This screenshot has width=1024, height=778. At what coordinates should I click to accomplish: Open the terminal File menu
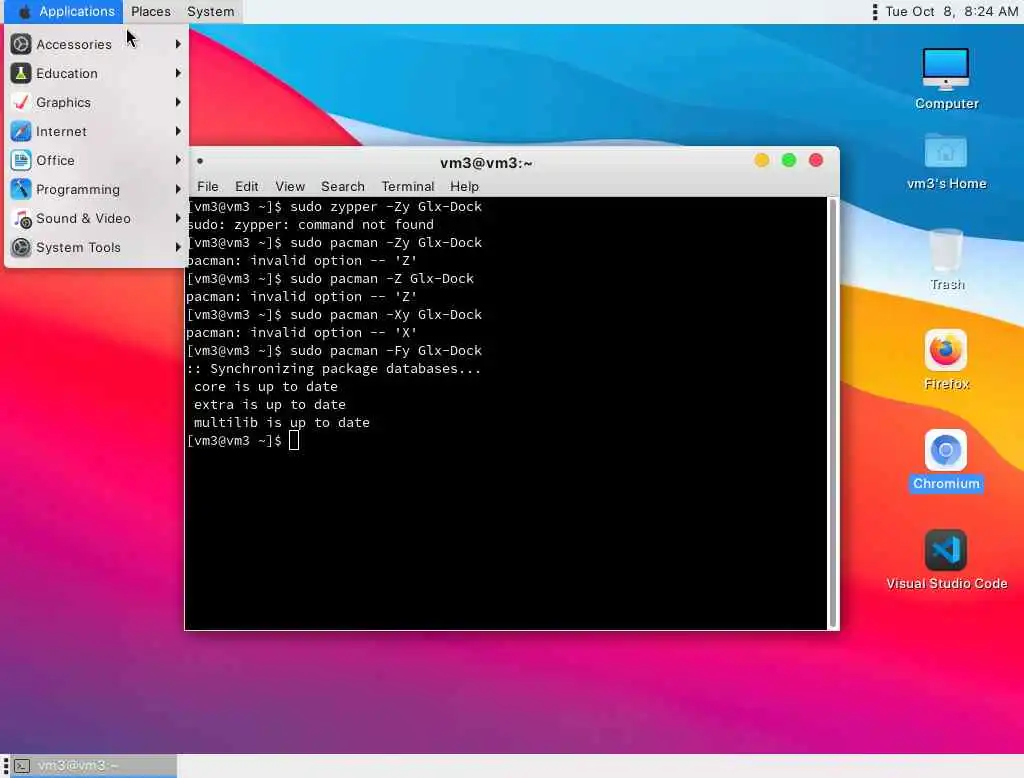click(x=208, y=186)
